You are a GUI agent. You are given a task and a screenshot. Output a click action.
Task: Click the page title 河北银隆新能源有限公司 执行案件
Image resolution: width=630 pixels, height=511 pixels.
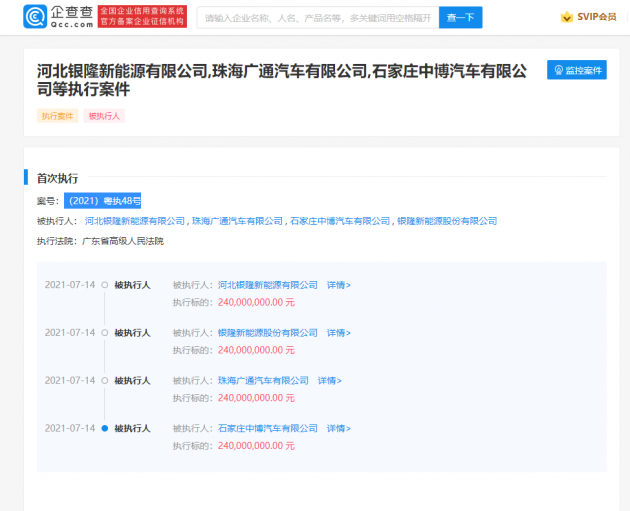tap(282, 80)
